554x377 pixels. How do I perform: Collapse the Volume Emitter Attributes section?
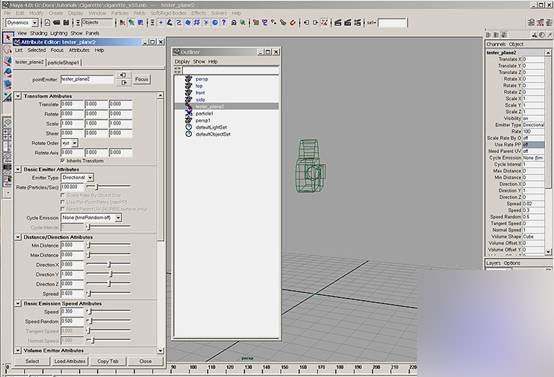(x=18, y=351)
